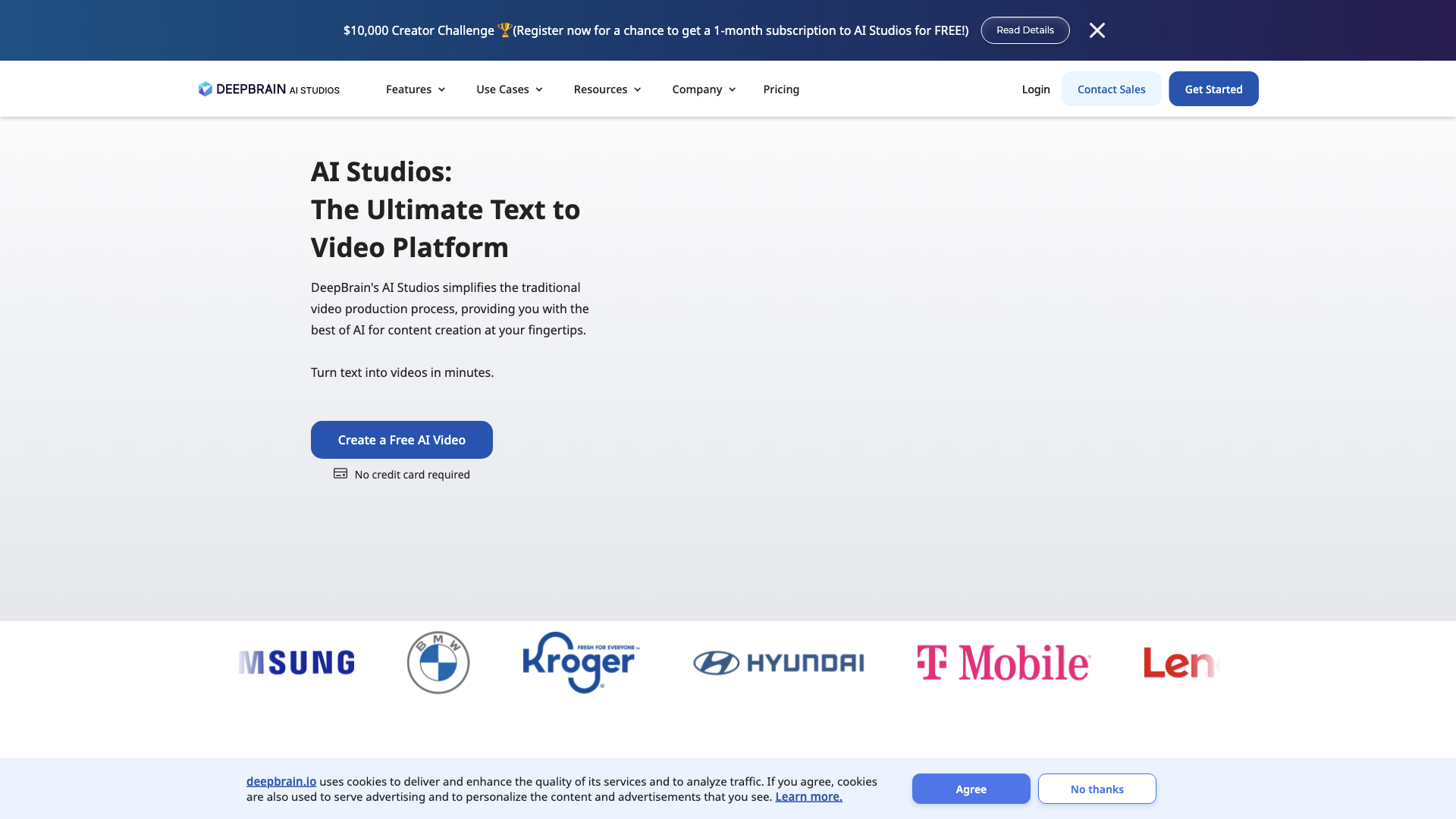Click 'Turn text into videos in minutes.' text

click(402, 372)
